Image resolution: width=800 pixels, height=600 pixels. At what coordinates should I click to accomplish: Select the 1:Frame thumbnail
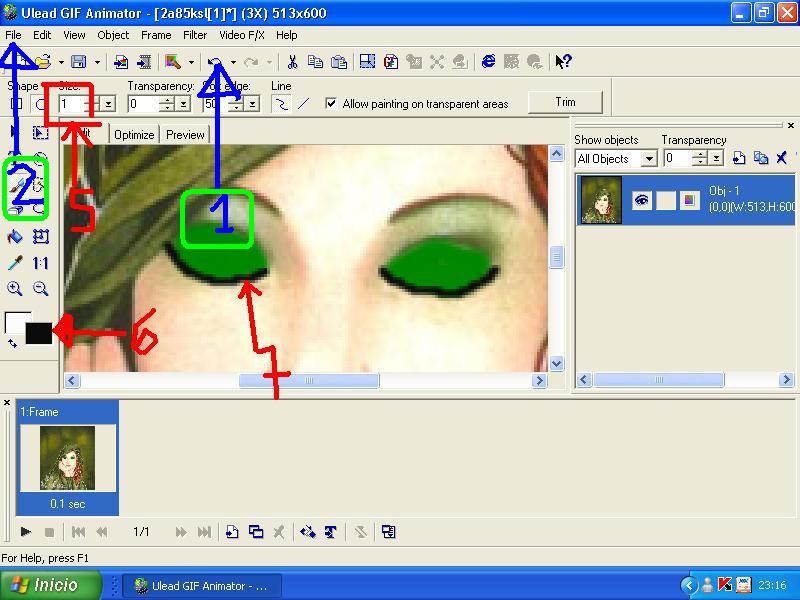[67, 457]
